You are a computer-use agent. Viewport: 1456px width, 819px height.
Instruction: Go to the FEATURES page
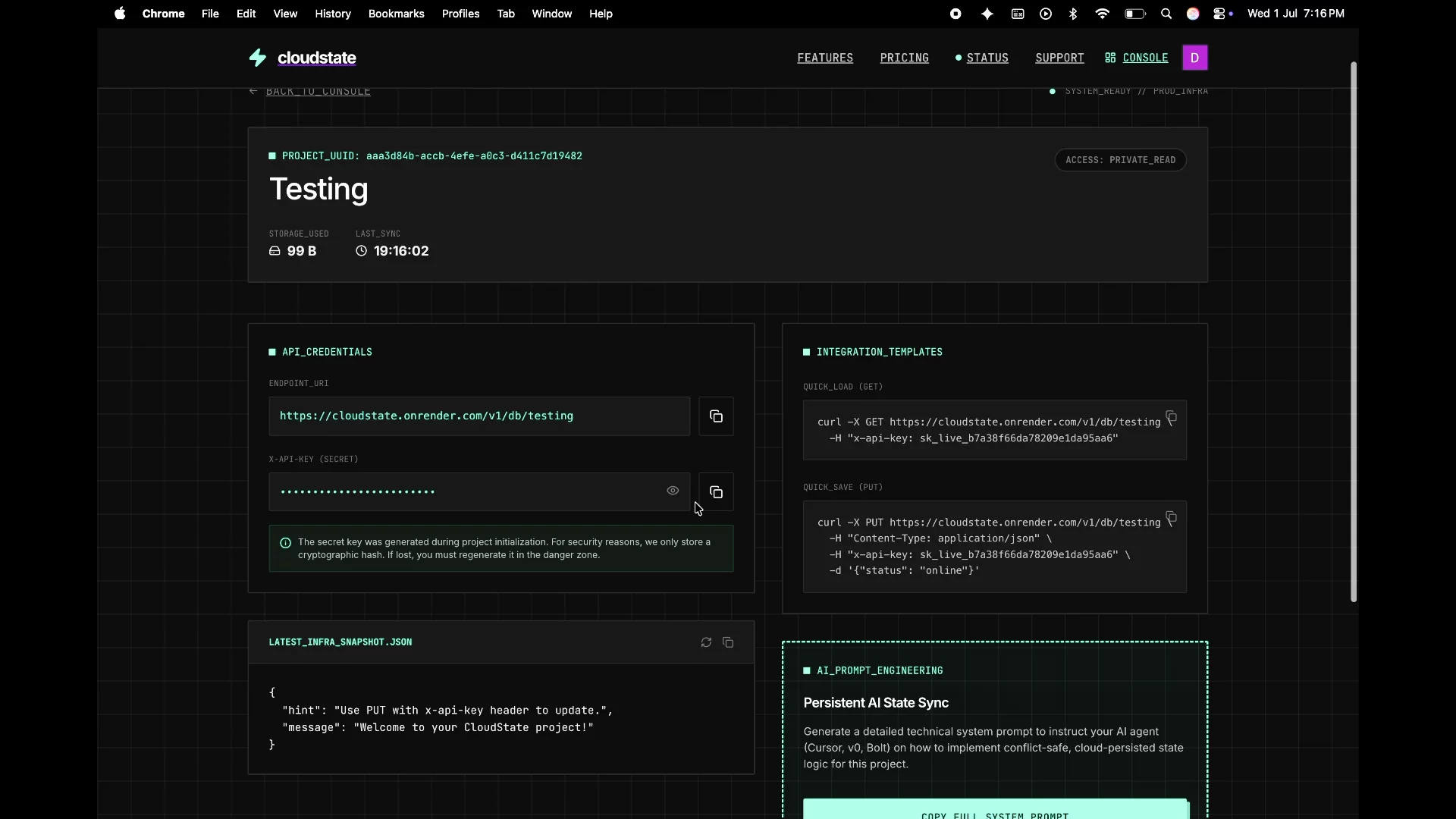pos(825,58)
